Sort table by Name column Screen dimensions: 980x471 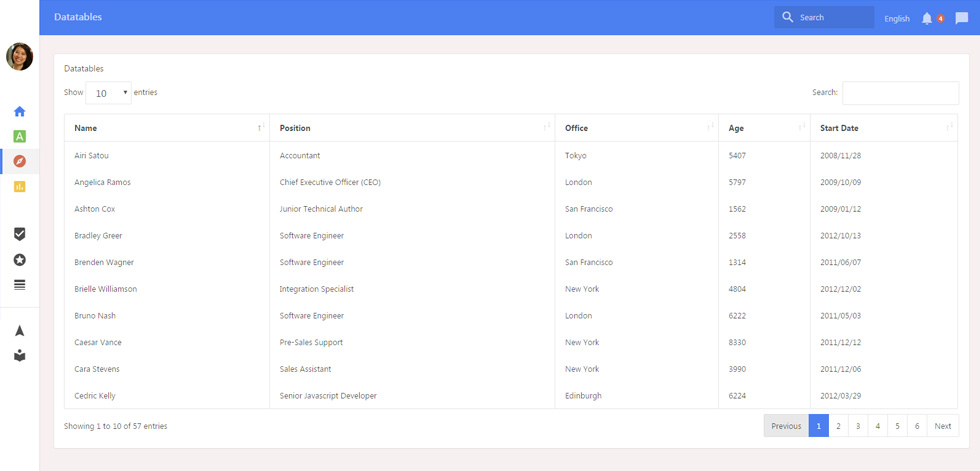pos(167,128)
